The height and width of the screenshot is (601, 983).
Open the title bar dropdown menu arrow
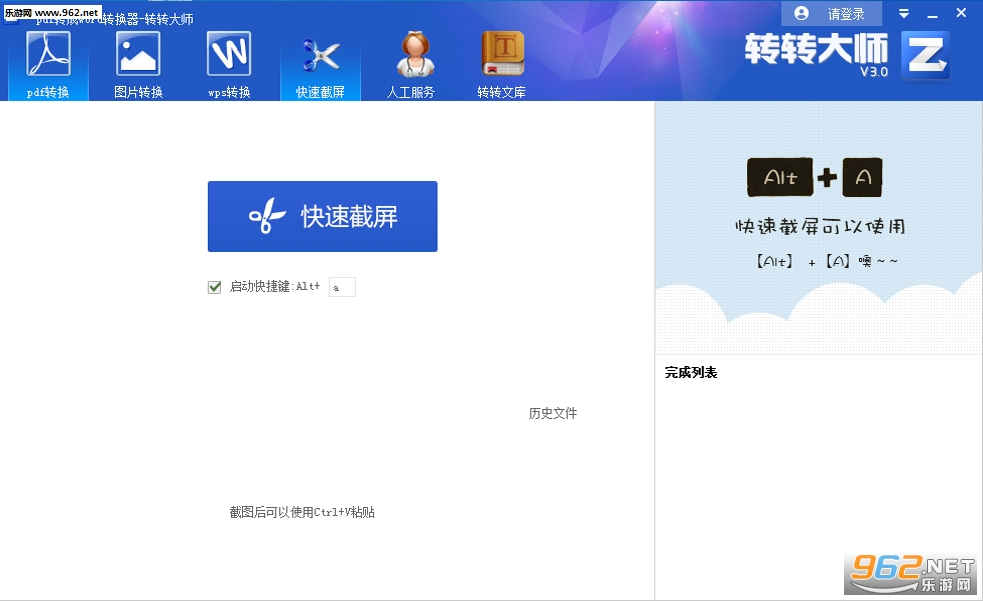(904, 14)
